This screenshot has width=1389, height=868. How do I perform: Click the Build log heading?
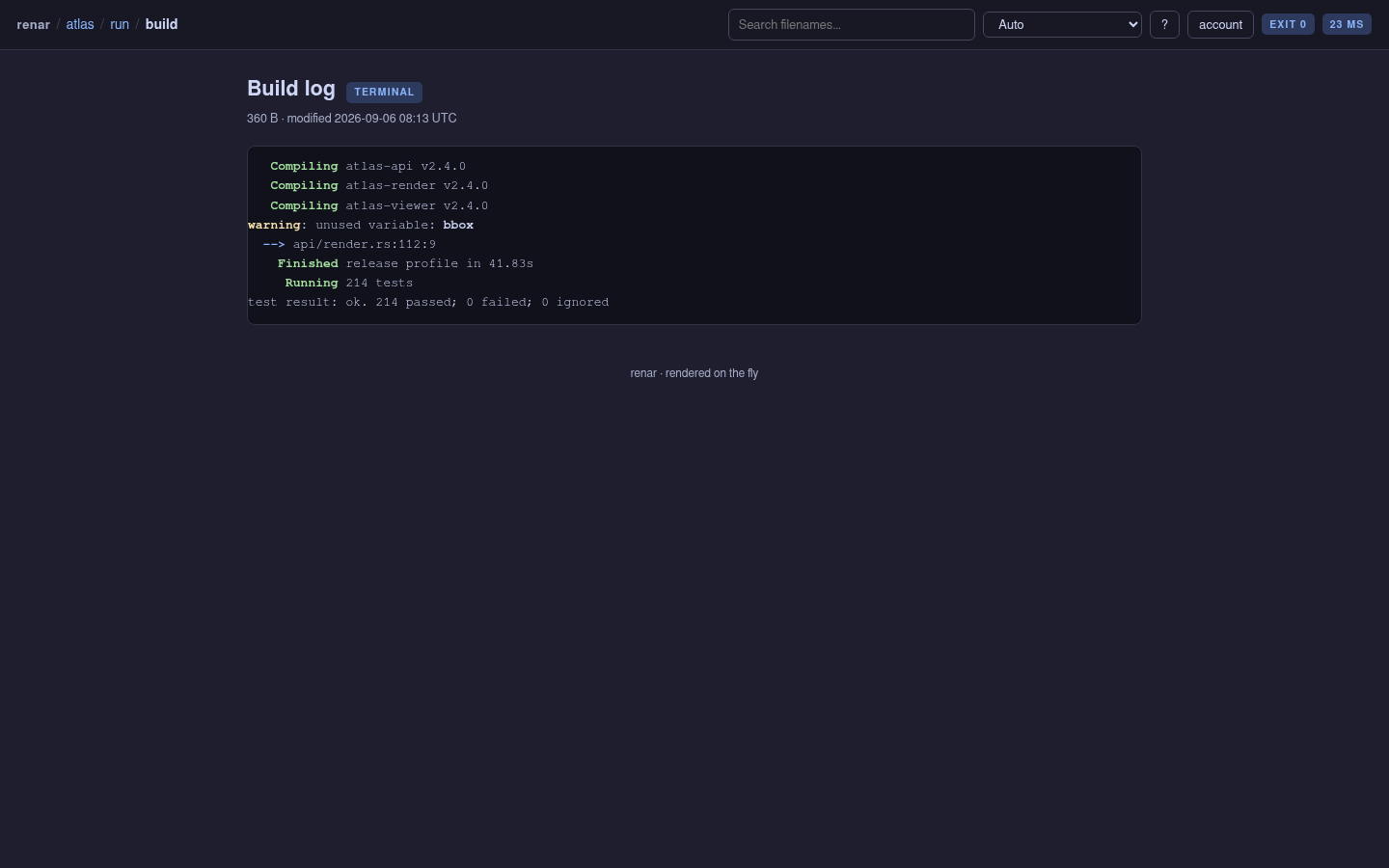click(x=291, y=89)
